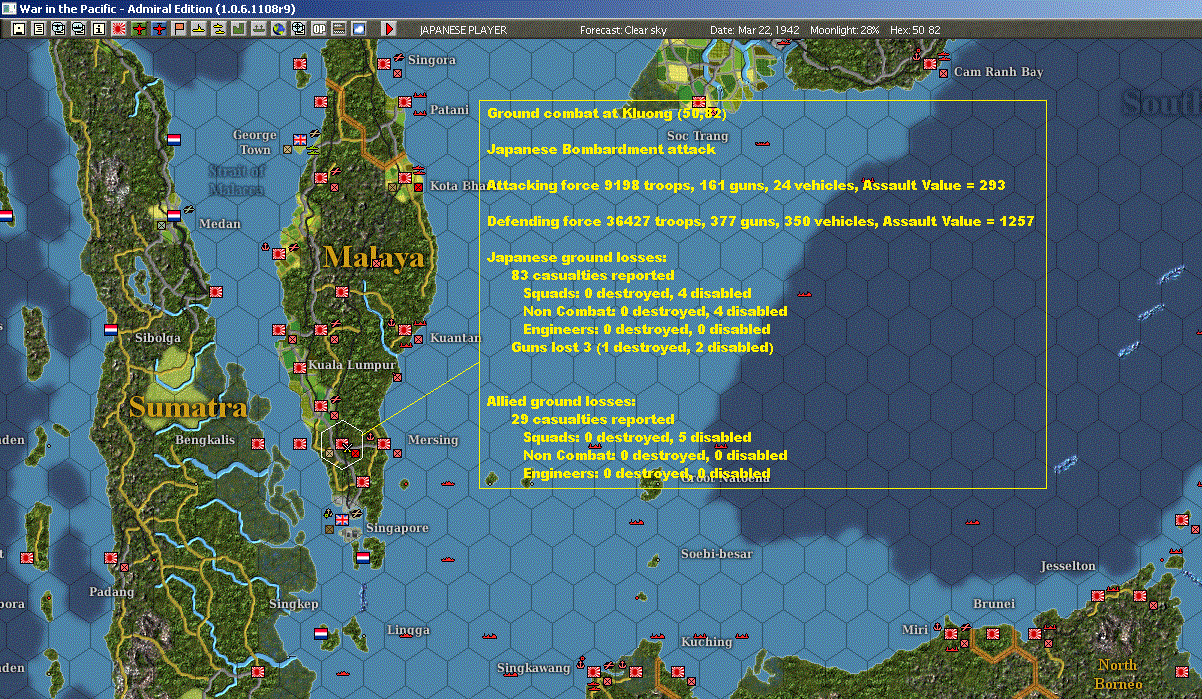Screen dimensions: 1202x699
Task: Click the "JAPANESE PLAYER" label in toolbar
Action: [463, 30]
